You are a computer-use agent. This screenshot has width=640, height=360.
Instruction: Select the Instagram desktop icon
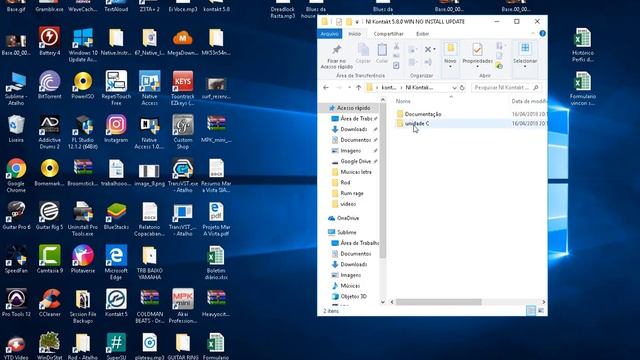(x=116, y=129)
